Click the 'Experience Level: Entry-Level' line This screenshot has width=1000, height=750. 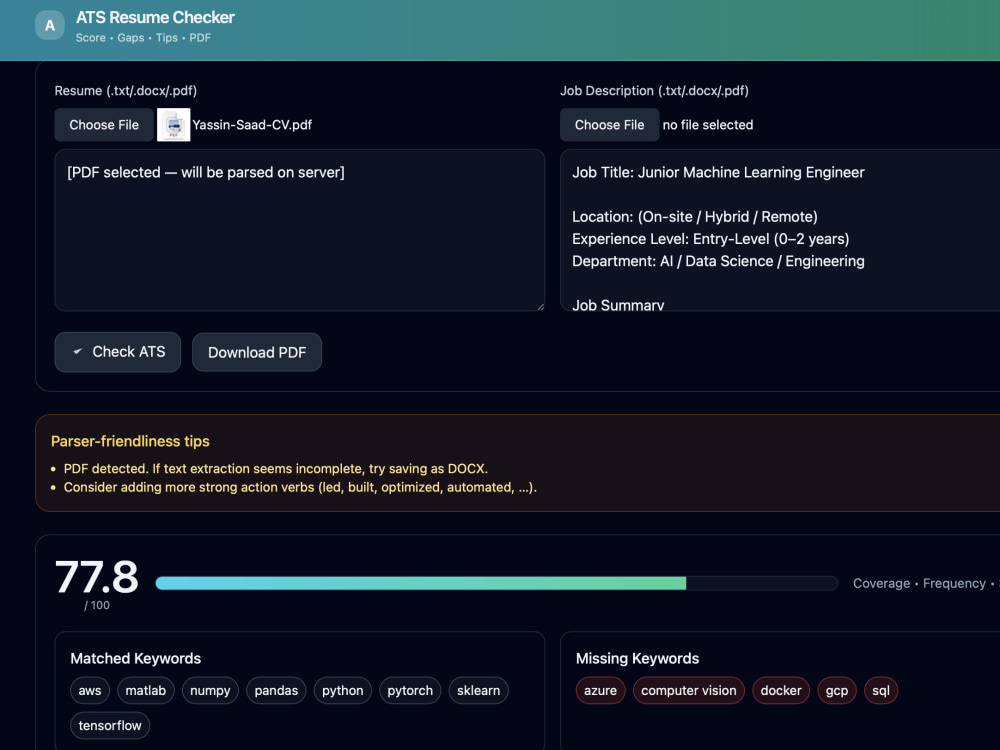click(710, 239)
